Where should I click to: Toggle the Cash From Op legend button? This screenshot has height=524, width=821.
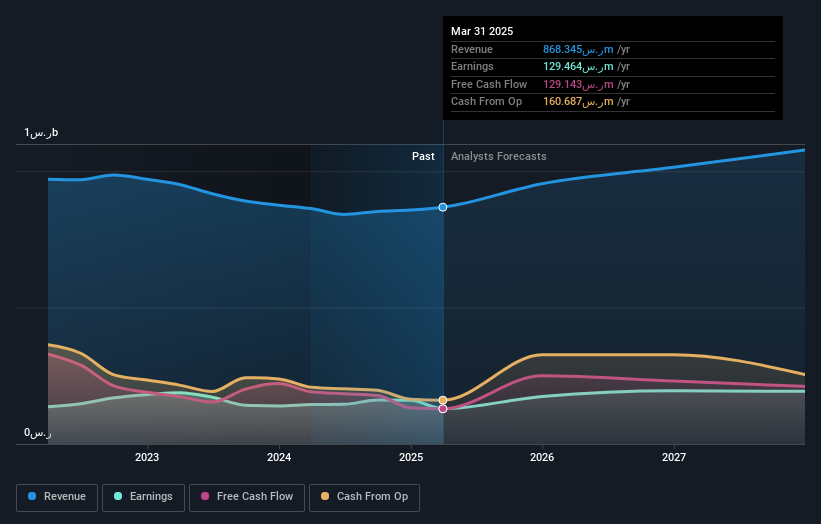(364, 497)
